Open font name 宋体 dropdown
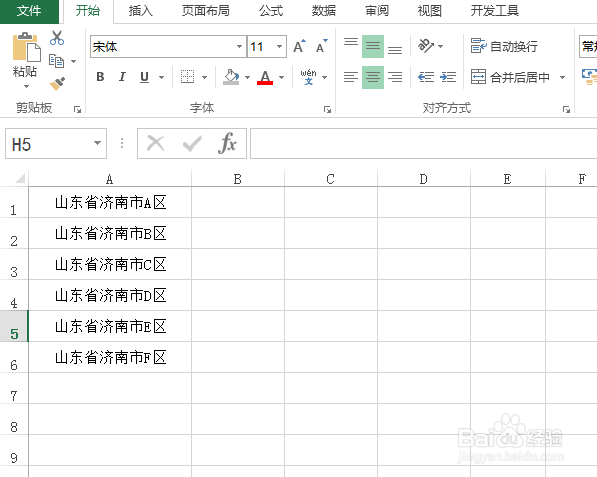Screen dimensions: 597x477 tap(239, 46)
